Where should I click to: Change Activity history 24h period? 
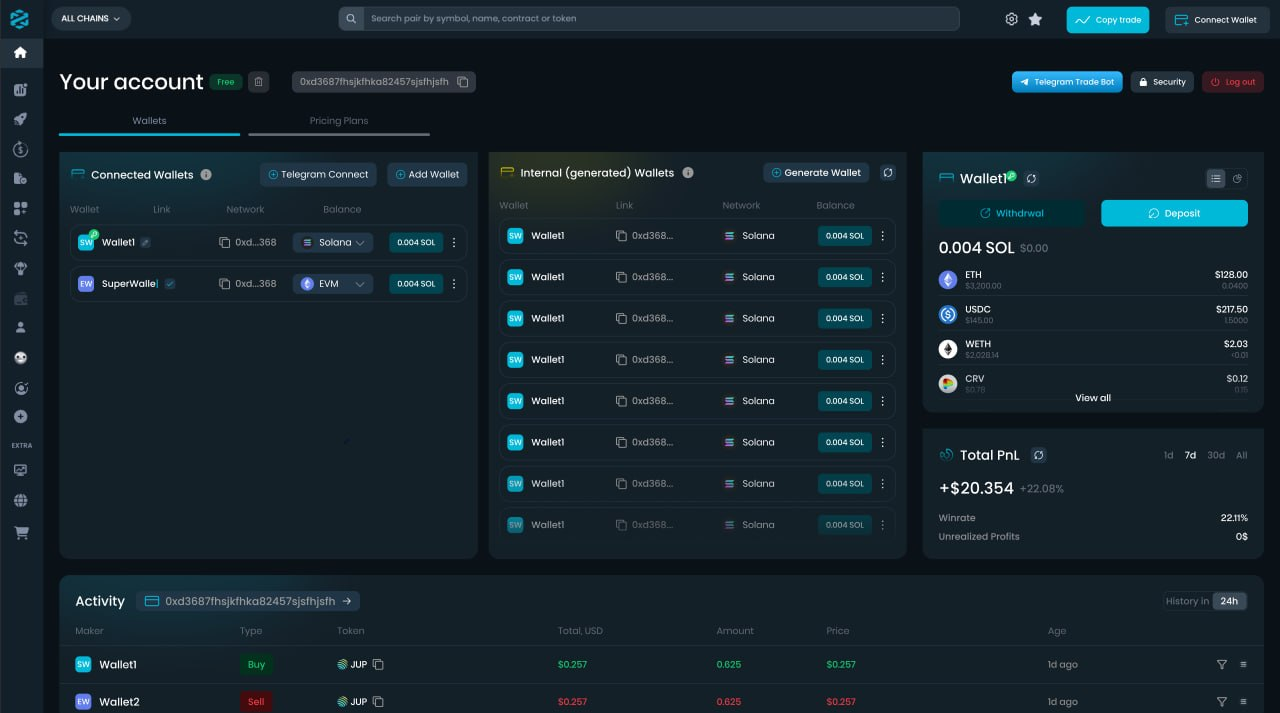pyautogui.click(x=1229, y=601)
